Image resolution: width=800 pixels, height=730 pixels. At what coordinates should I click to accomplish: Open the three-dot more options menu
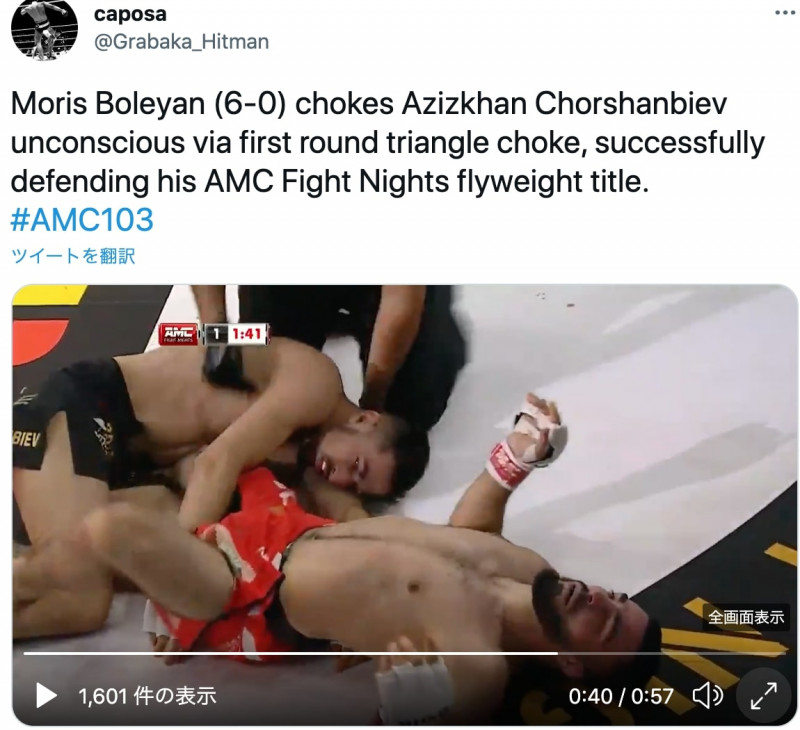pos(784,12)
